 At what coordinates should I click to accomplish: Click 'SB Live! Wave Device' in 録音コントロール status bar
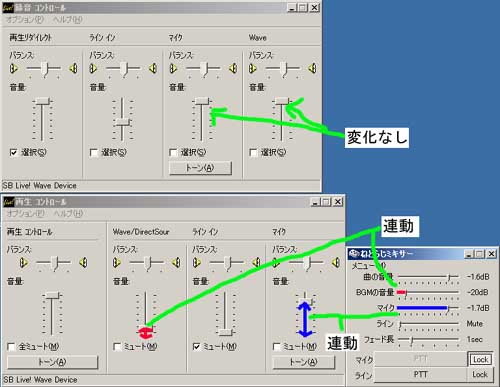(x=40, y=186)
